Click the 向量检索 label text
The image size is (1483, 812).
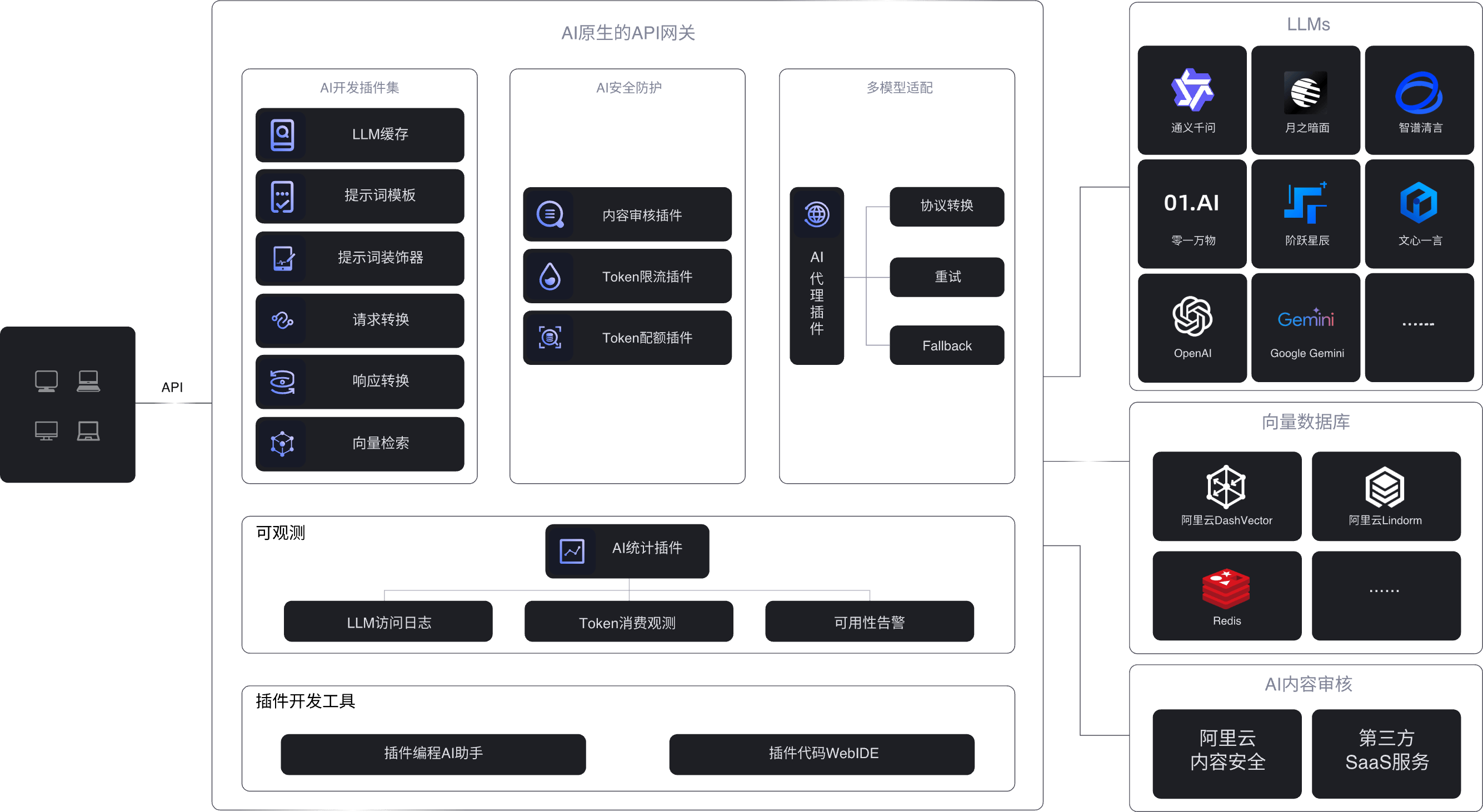pyautogui.click(x=381, y=443)
